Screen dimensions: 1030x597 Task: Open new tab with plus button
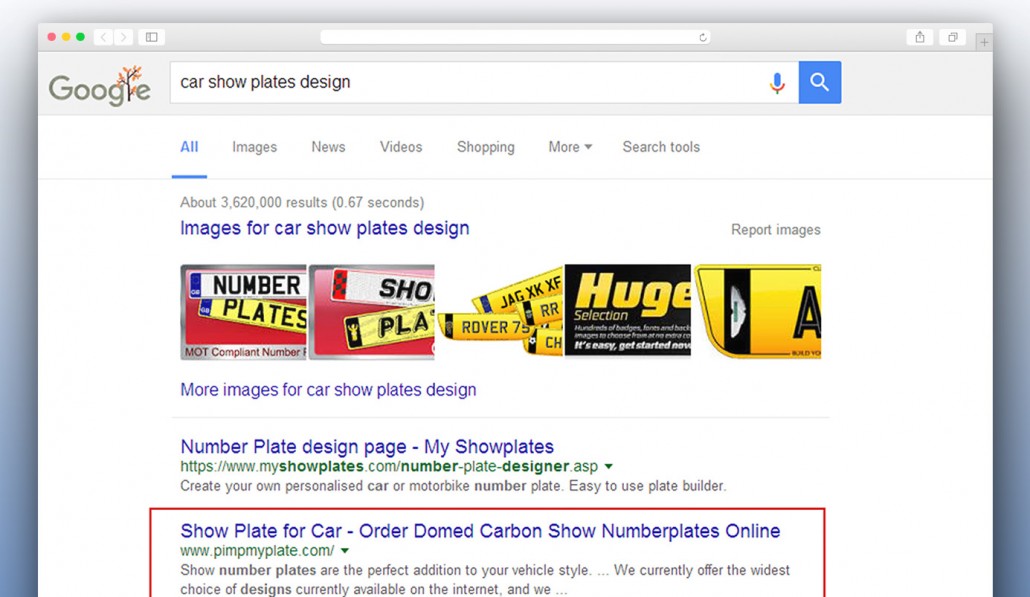pos(984,42)
